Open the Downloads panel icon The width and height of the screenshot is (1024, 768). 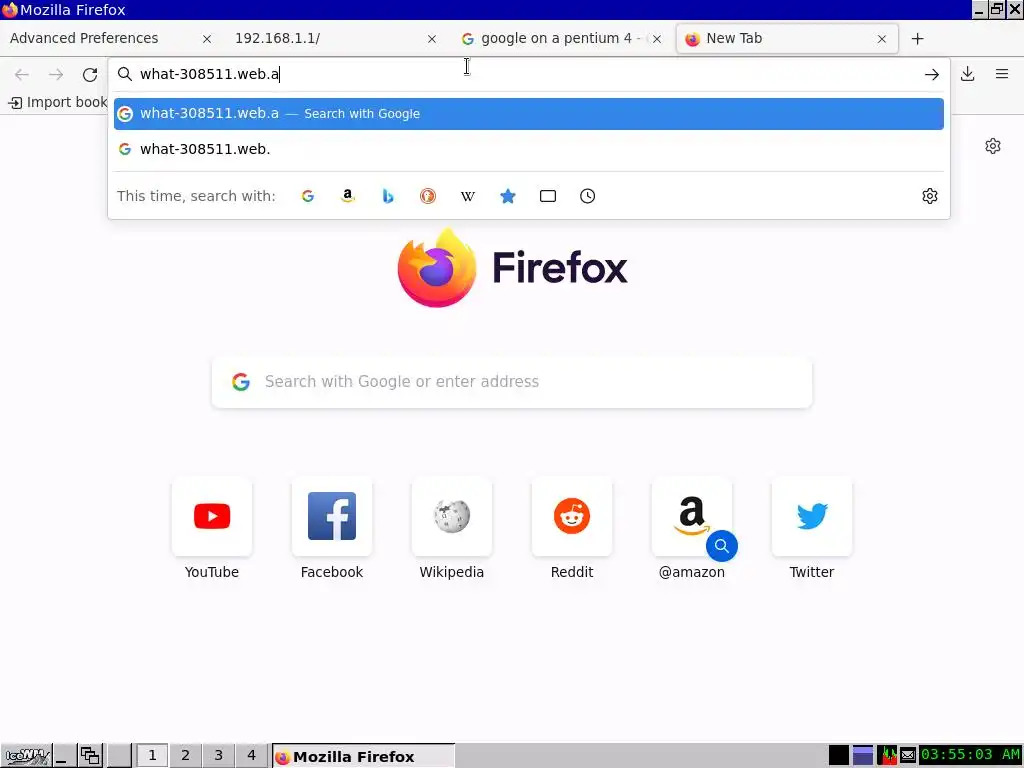pos(967,74)
